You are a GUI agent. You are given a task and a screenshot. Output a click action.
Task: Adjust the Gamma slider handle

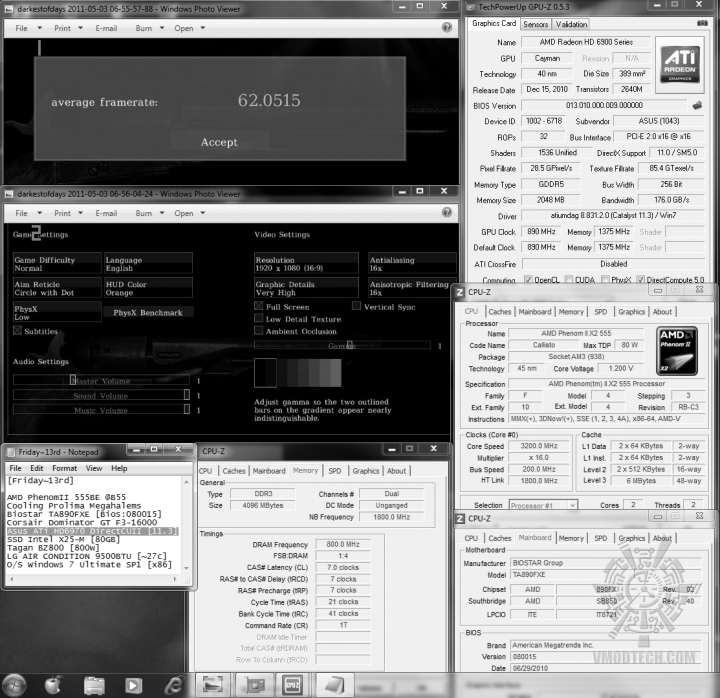350,344
